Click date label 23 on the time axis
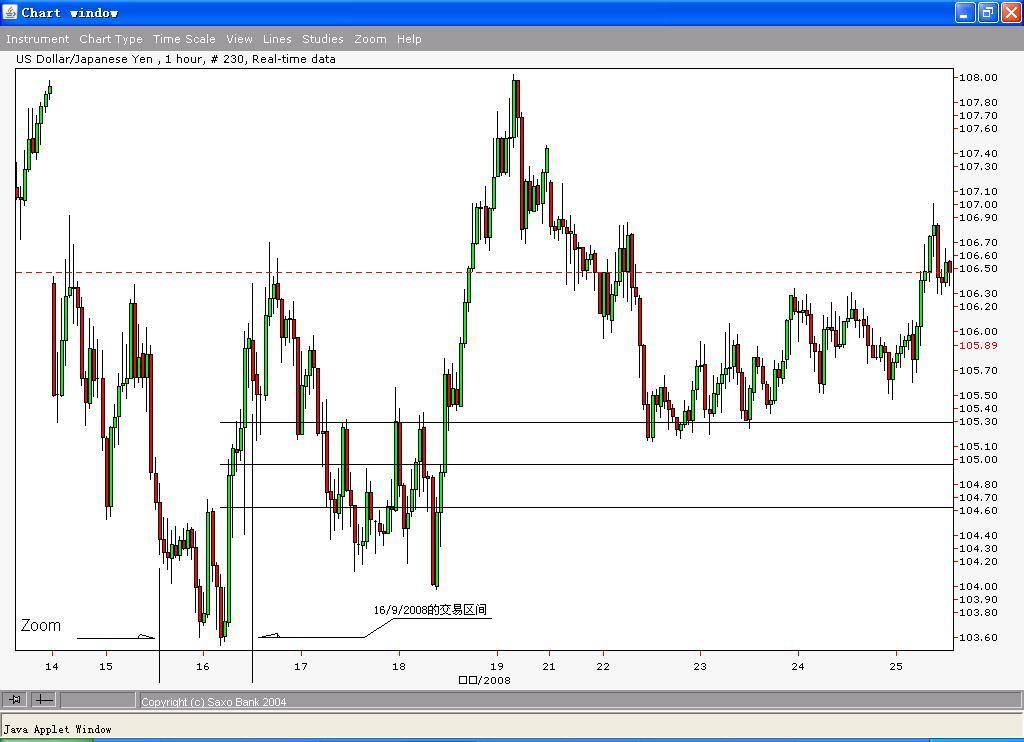1024x742 pixels. [x=700, y=666]
